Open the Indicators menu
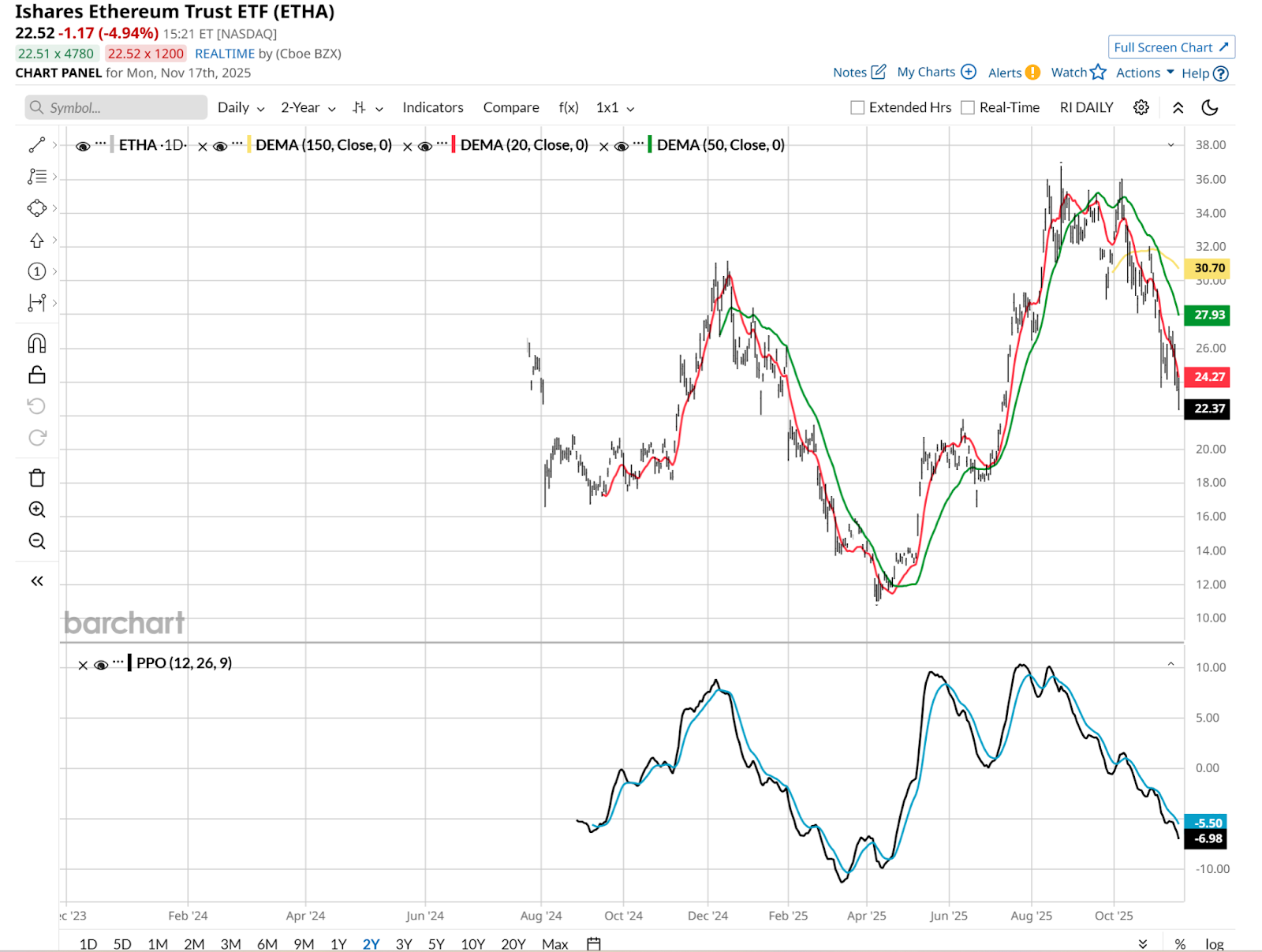The image size is (1262, 952). 432,108
